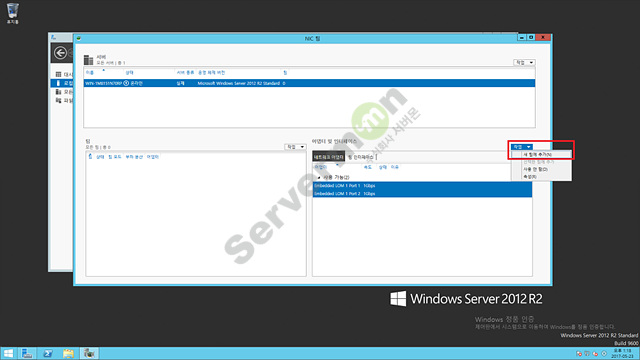Viewport: 640px width, 360px height.
Task: Select the Embedded LOM 1 Port 2 adapter row
Action: 422,193
